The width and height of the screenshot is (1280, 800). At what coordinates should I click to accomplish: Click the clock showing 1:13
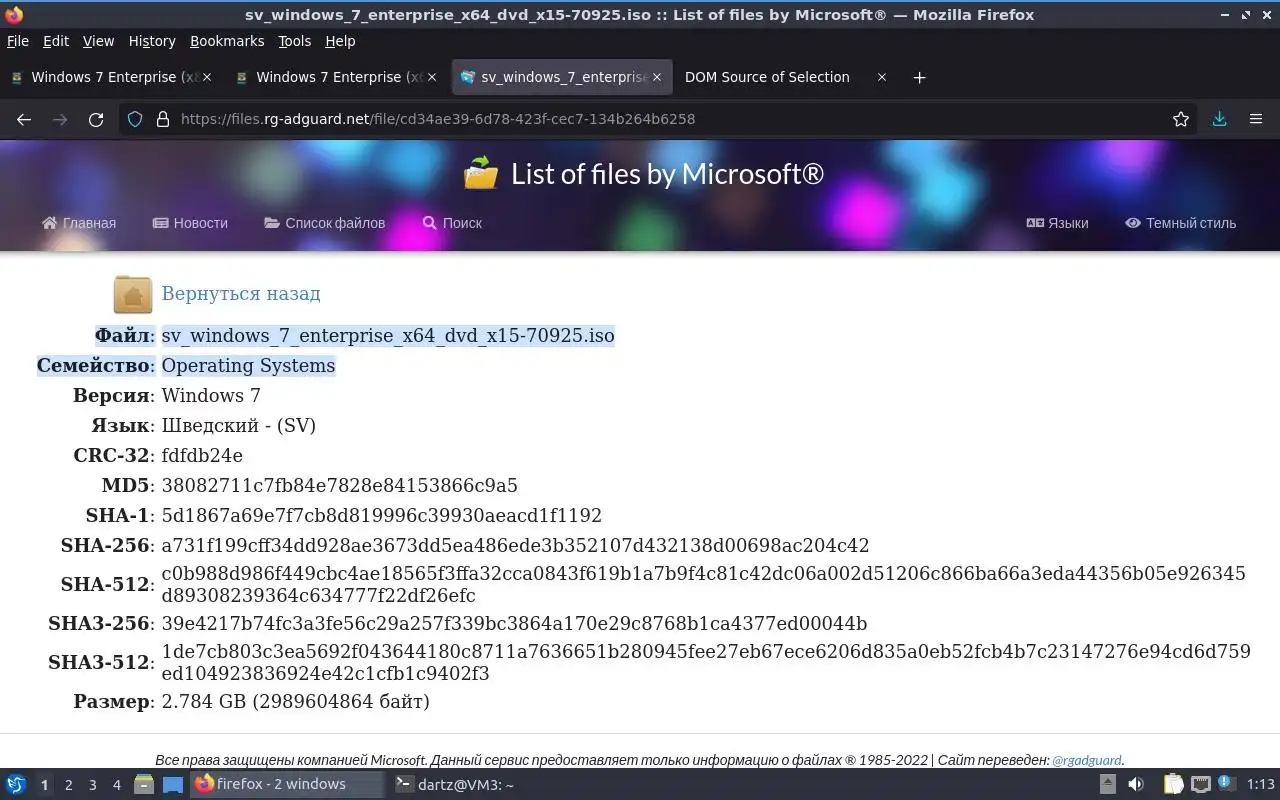point(1260,784)
